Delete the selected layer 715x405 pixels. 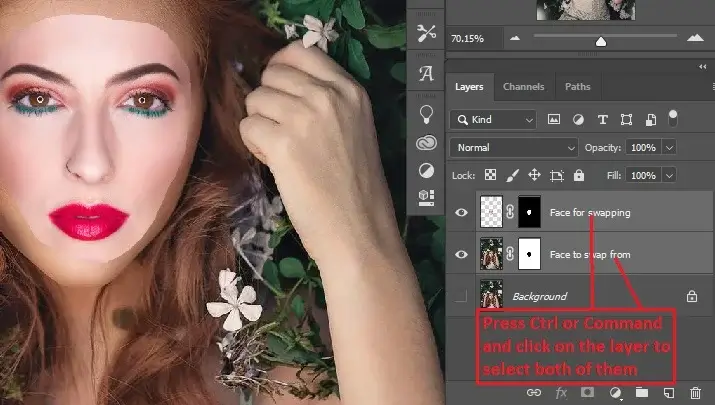pos(695,393)
